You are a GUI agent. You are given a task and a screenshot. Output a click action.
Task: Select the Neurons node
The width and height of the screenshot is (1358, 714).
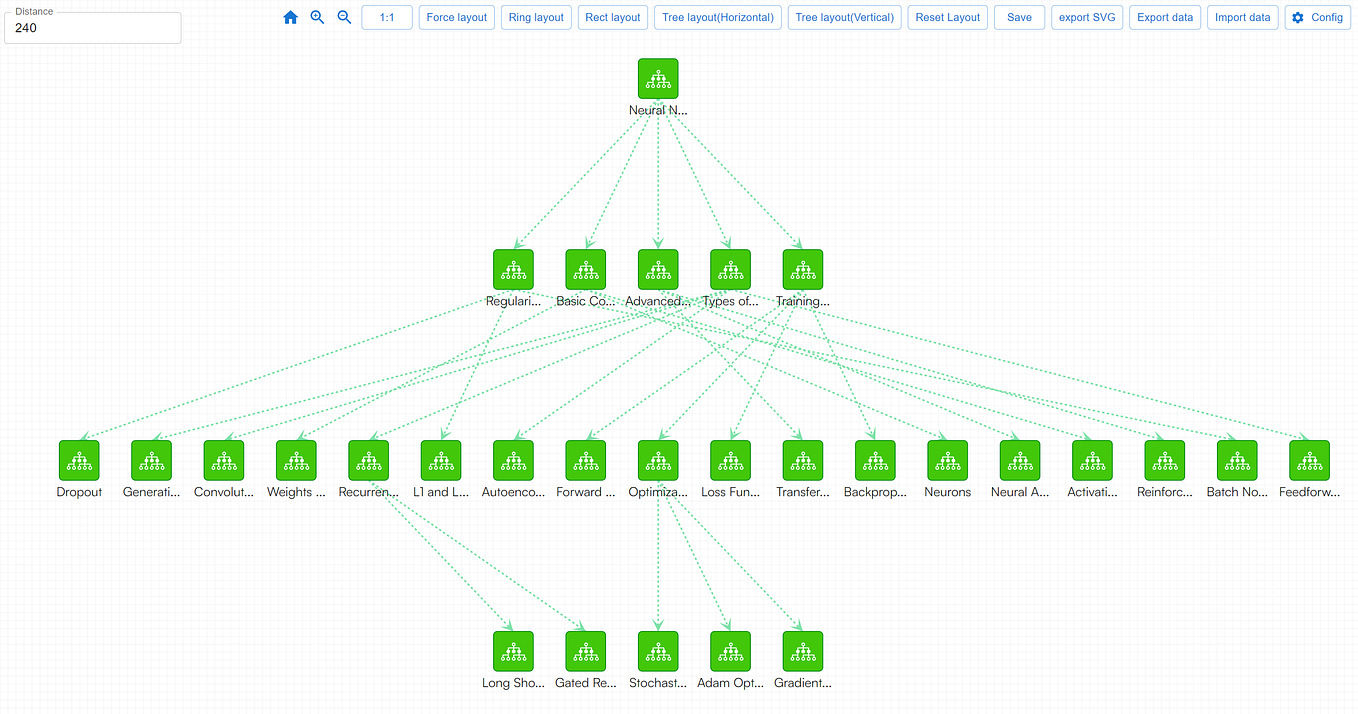(947, 460)
